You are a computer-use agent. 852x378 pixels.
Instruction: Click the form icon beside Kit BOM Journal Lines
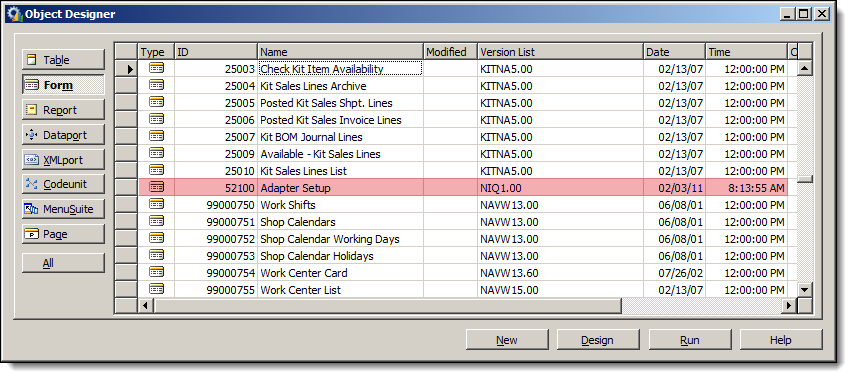coord(156,136)
